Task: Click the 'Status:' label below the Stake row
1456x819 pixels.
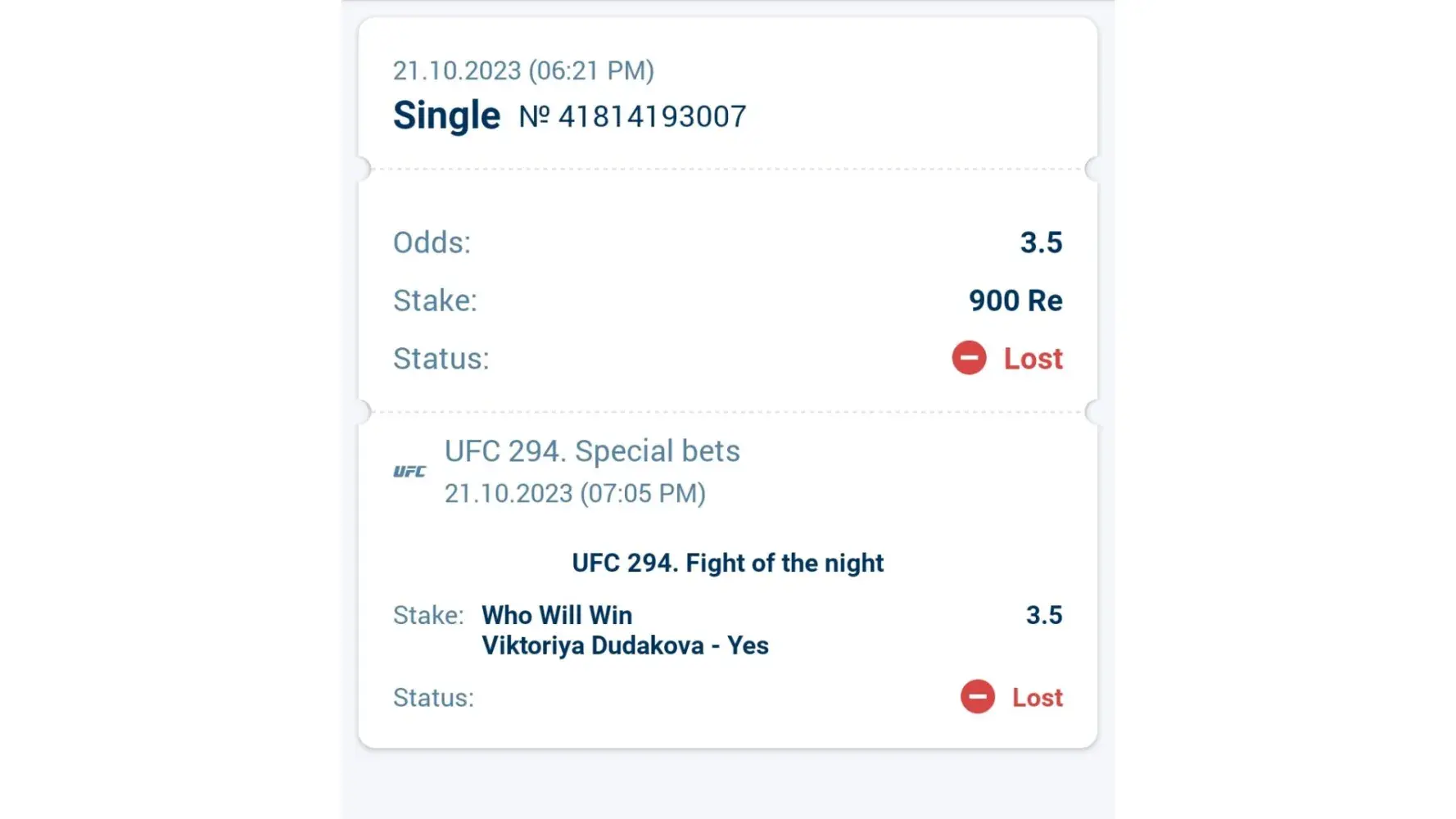Action: (441, 359)
